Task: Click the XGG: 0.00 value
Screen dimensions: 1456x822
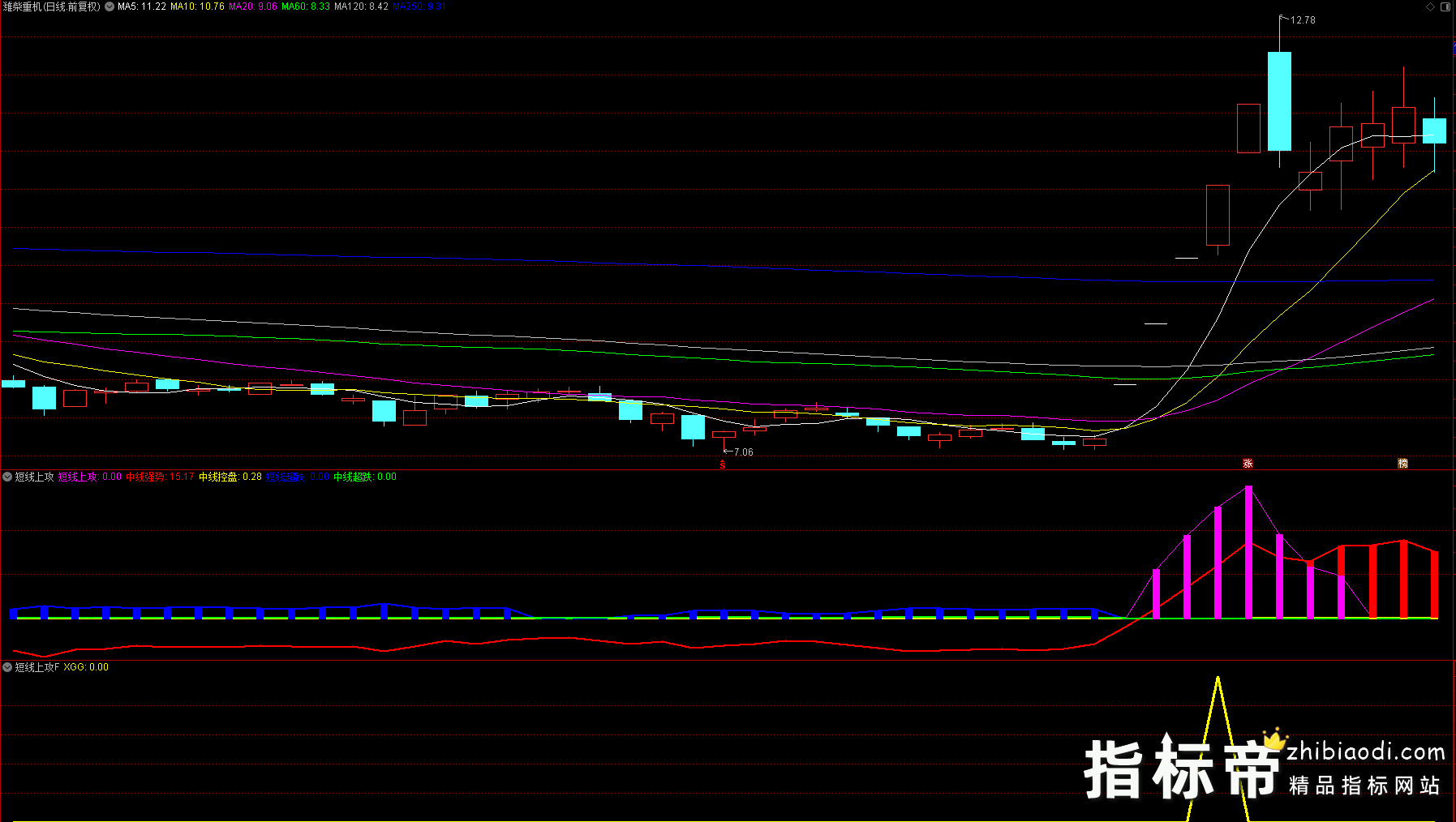Action: tap(86, 667)
